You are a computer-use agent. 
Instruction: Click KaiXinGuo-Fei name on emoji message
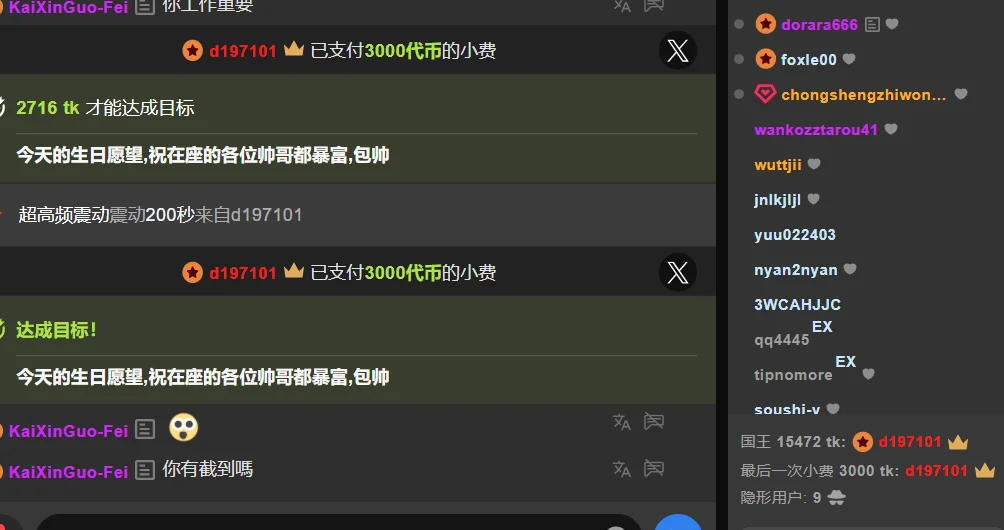69,431
